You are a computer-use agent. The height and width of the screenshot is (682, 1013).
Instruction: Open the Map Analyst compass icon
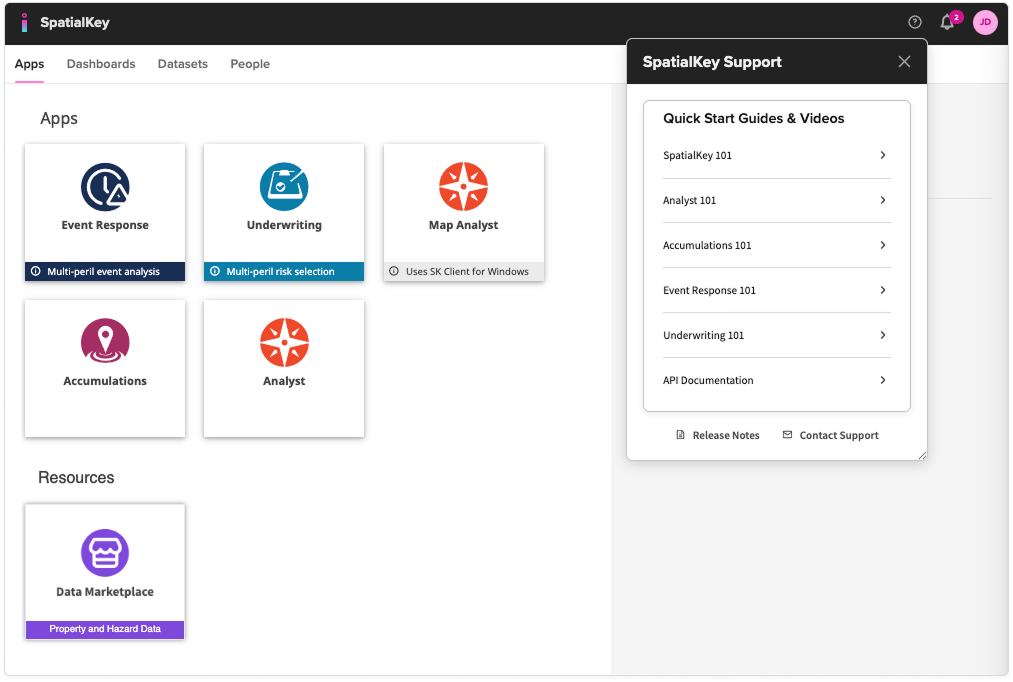click(463, 187)
